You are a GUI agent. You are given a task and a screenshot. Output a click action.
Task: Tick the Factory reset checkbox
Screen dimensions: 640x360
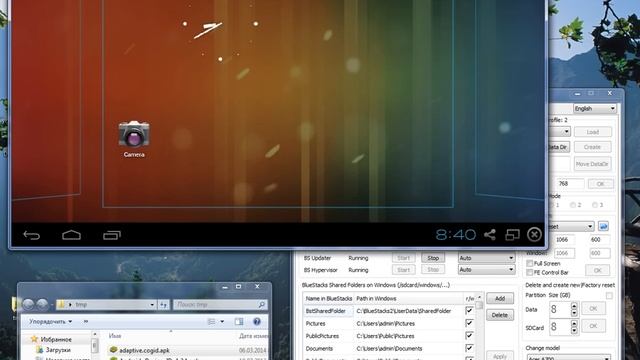click(609, 295)
